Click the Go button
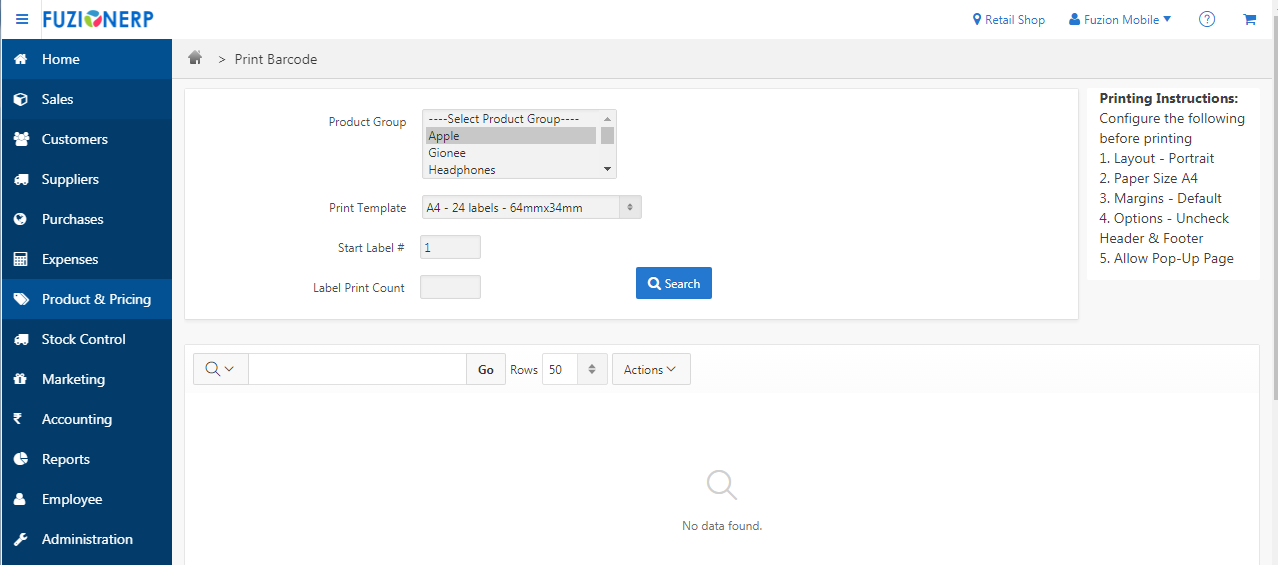The height and width of the screenshot is (565, 1278). coord(485,369)
